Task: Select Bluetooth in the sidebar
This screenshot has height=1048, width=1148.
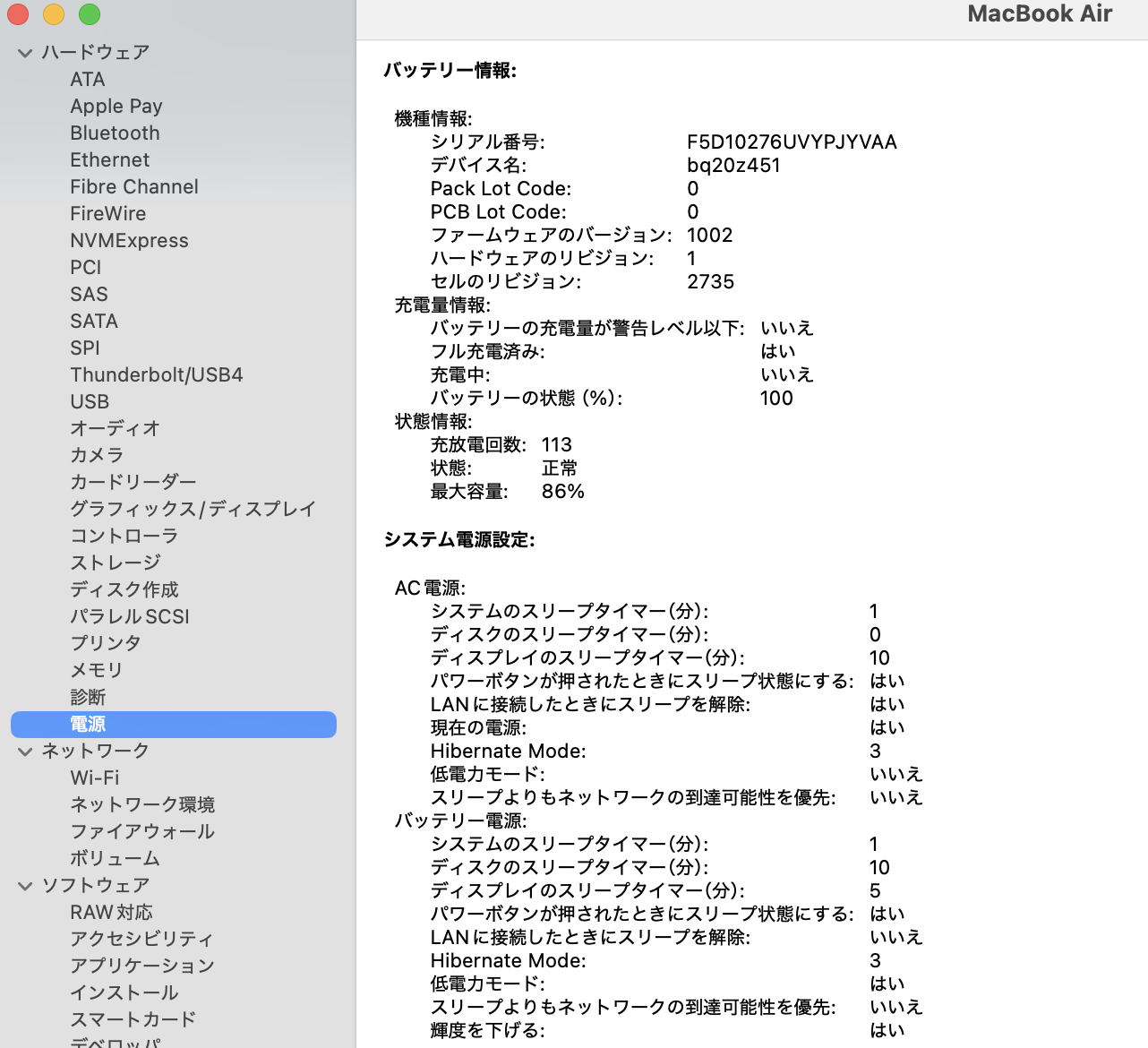Action: coord(115,133)
